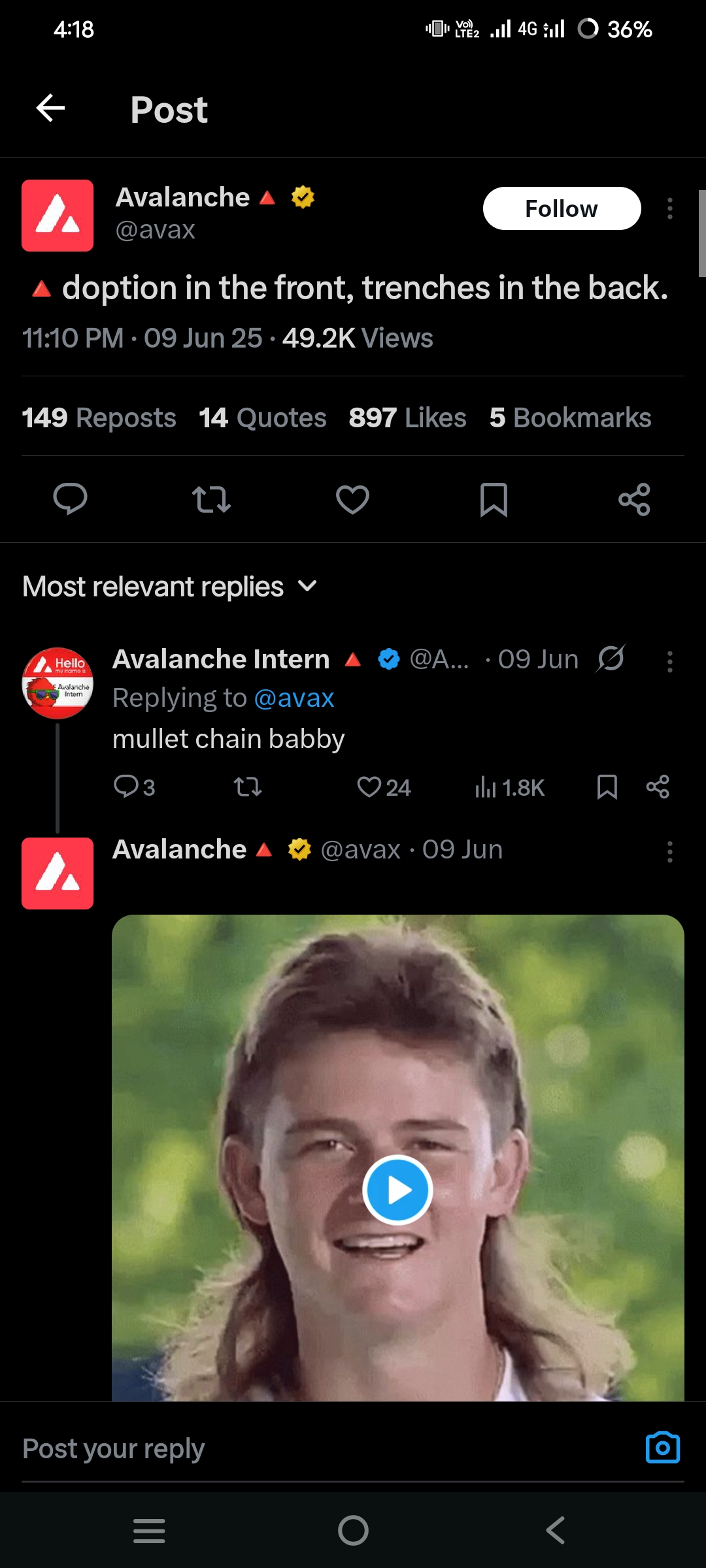Reply to the main Avalanche post

[70, 500]
